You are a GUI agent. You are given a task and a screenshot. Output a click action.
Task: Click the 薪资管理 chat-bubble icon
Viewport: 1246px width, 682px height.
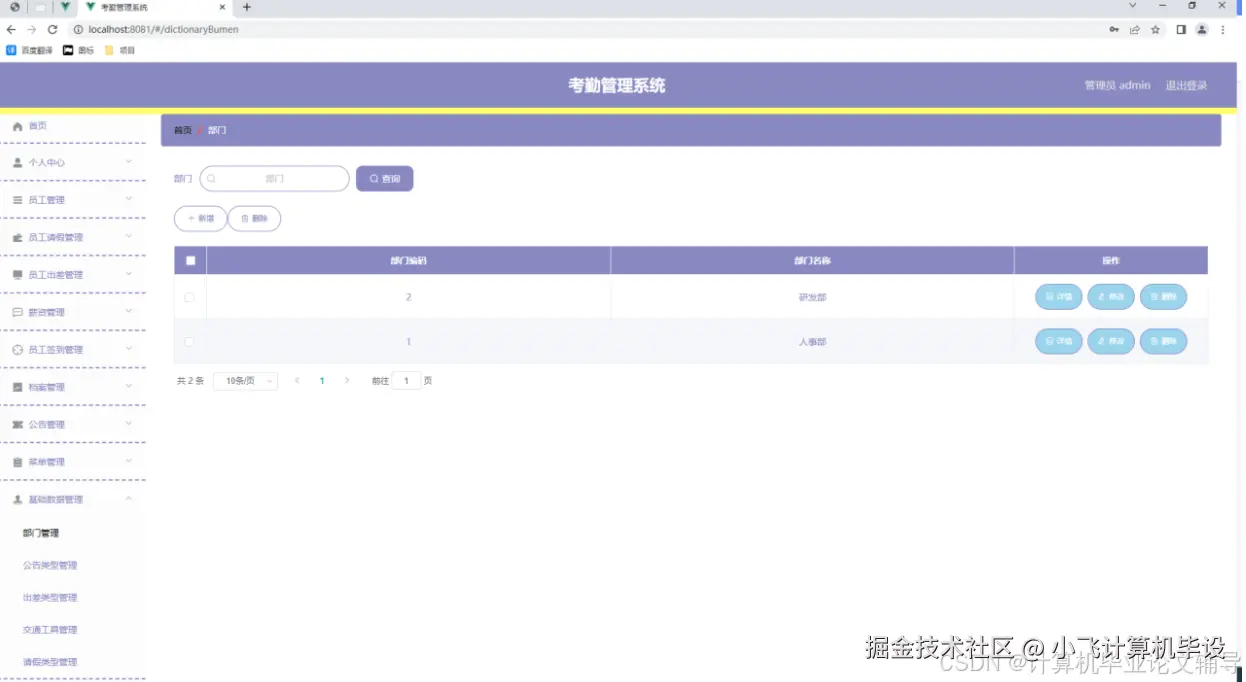pos(16,311)
